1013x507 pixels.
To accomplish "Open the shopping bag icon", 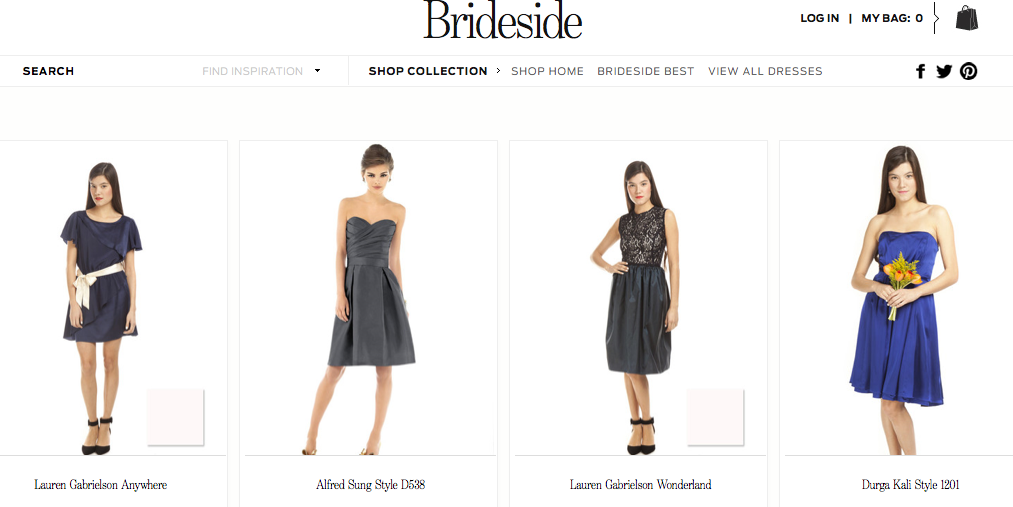I will [966, 18].
